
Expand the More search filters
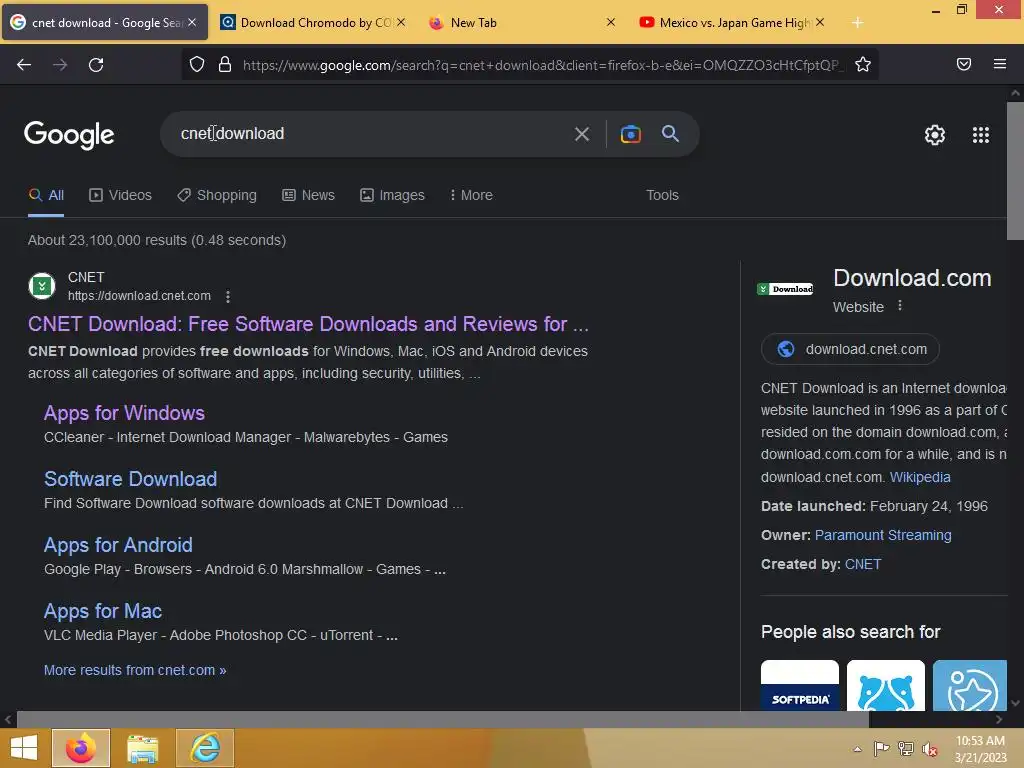click(x=472, y=195)
